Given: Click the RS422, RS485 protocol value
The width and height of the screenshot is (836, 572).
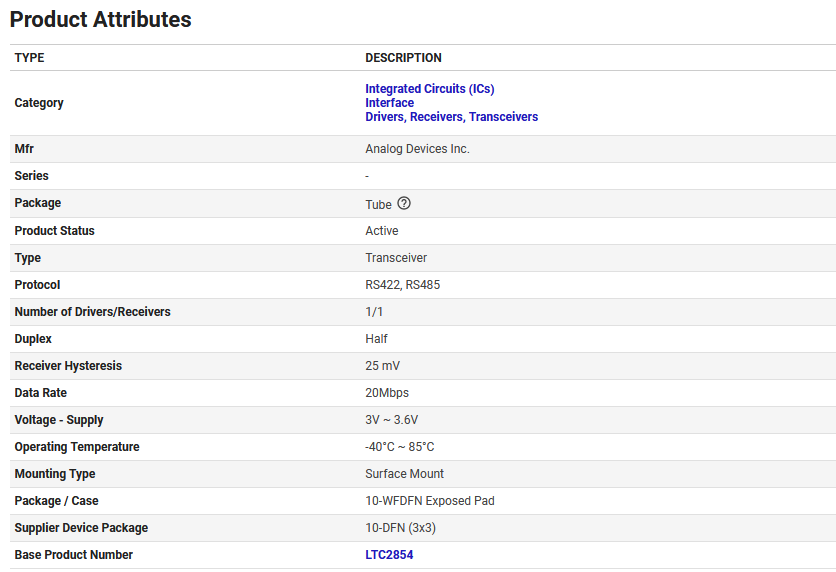Looking at the screenshot, I should point(402,285).
